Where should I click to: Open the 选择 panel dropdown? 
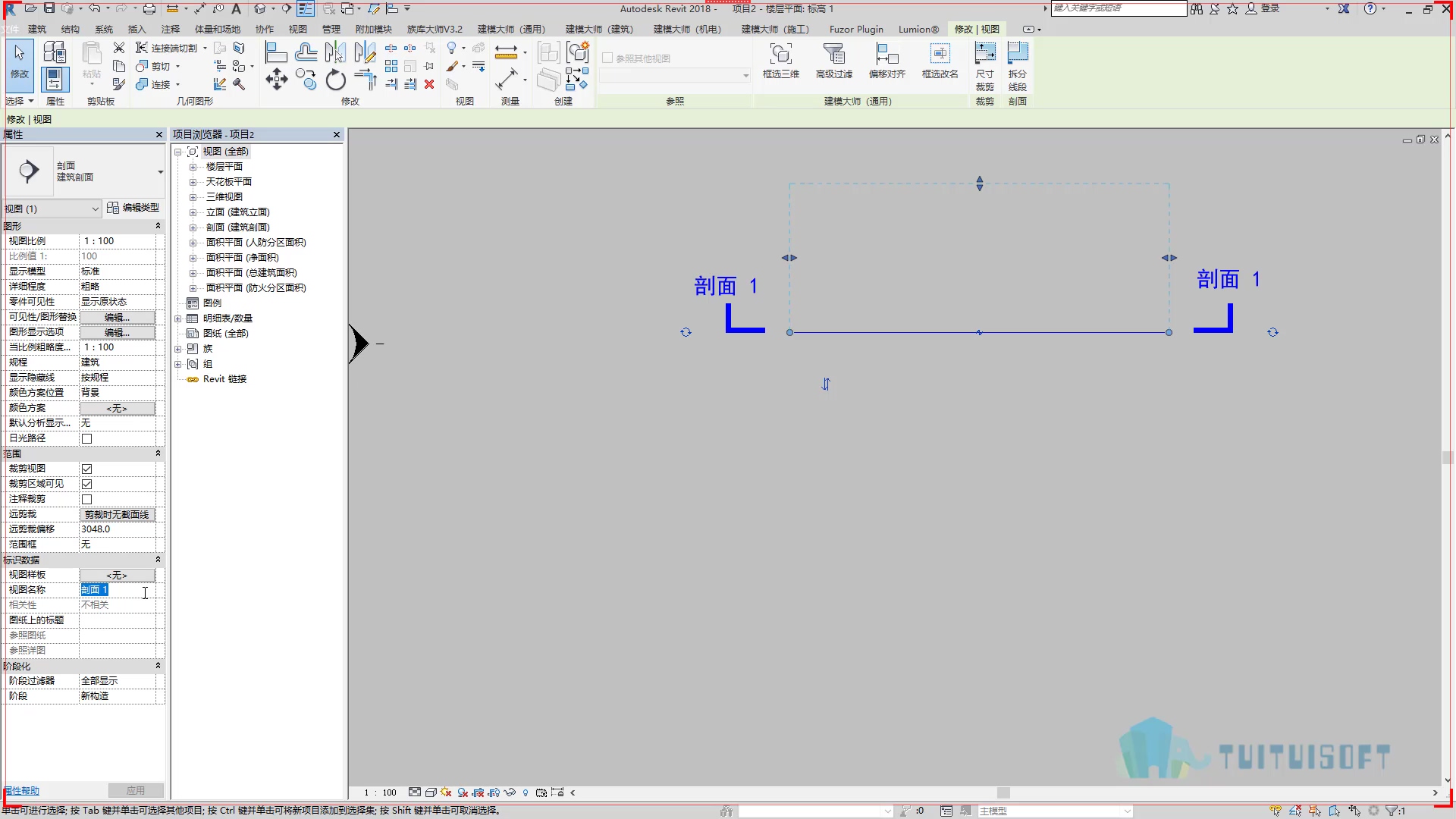tap(20, 101)
